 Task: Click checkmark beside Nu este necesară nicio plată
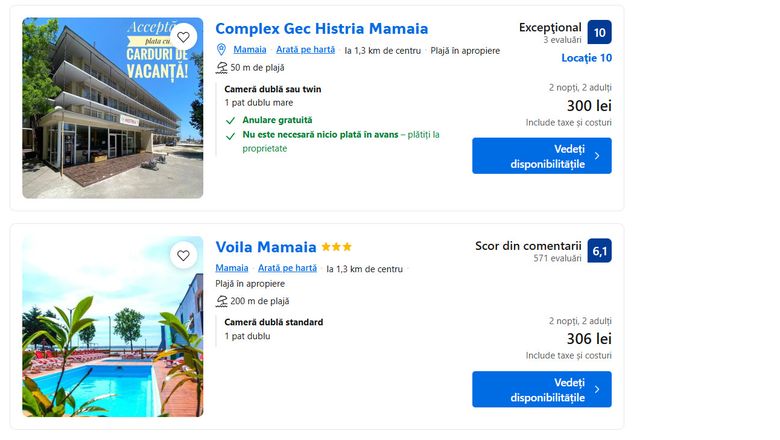pos(230,134)
